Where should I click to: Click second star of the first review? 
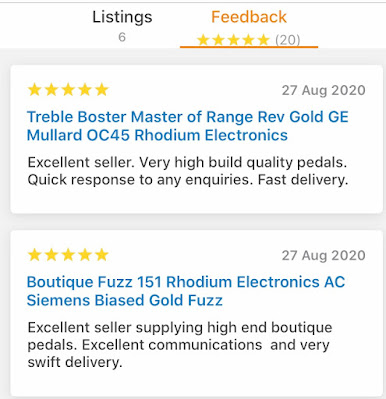pos(51,89)
